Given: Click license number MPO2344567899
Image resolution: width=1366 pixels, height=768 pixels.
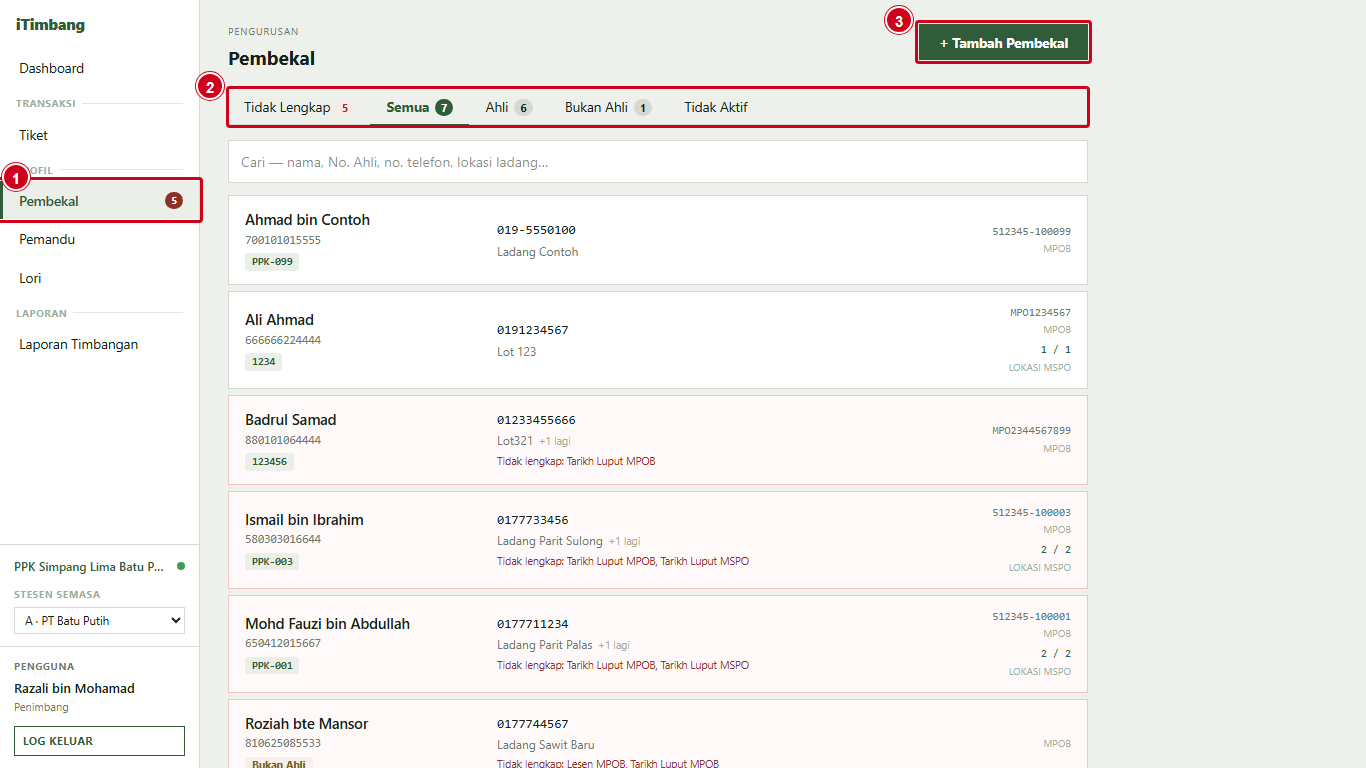Looking at the screenshot, I should pos(1031,431).
